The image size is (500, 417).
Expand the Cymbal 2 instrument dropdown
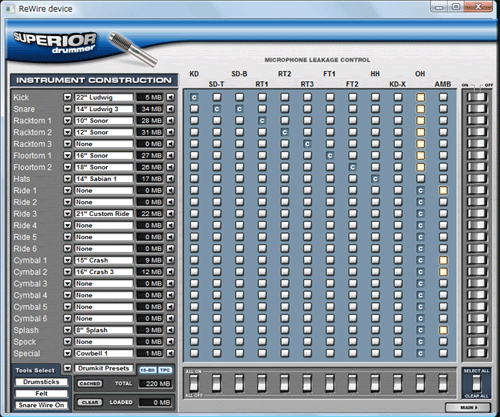pyautogui.click(x=67, y=272)
